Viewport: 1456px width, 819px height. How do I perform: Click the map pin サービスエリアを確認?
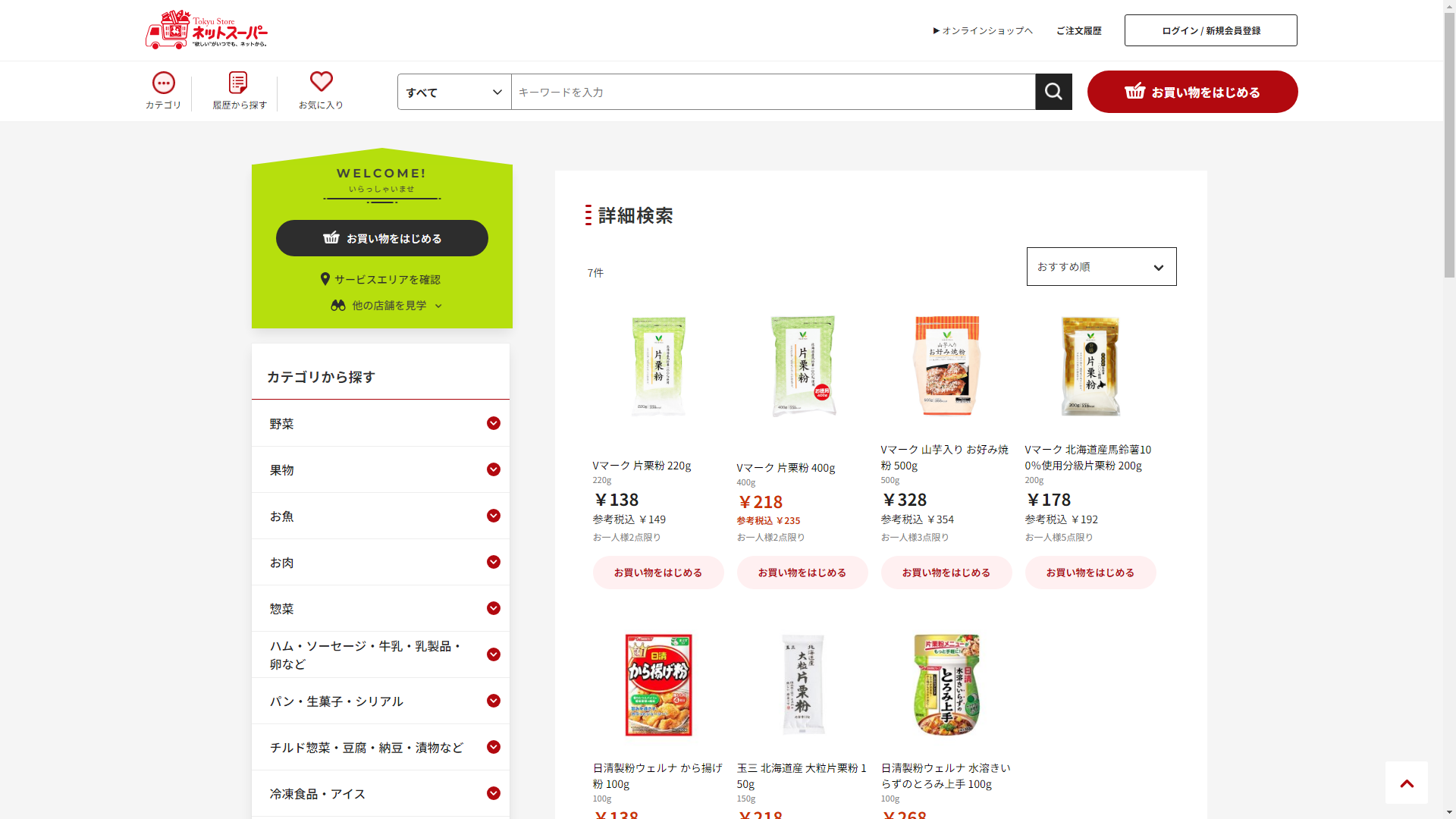pyautogui.click(x=325, y=279)
